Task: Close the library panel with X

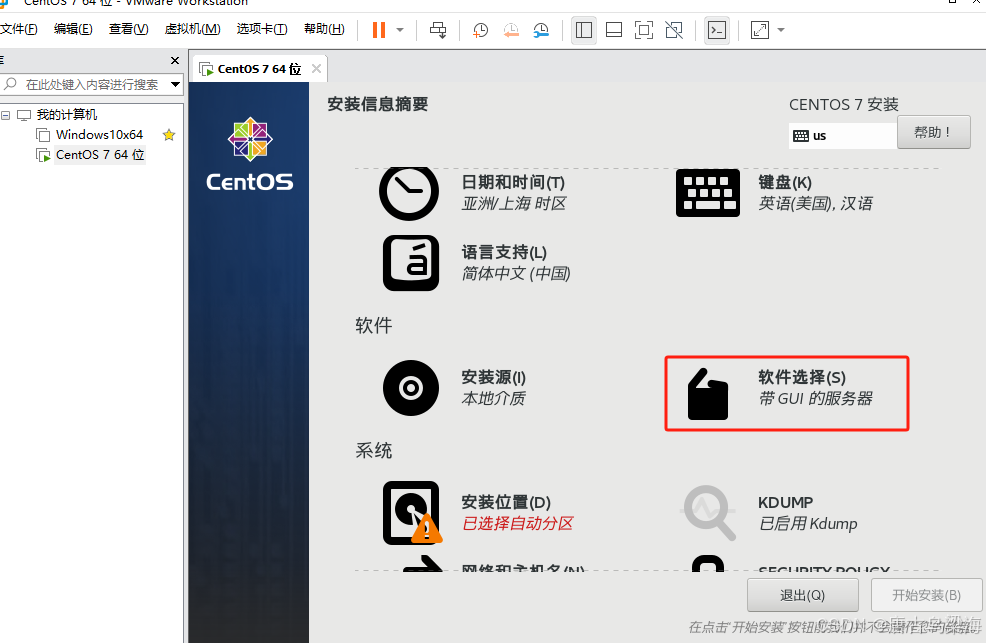Action: [x=175, y=60]
